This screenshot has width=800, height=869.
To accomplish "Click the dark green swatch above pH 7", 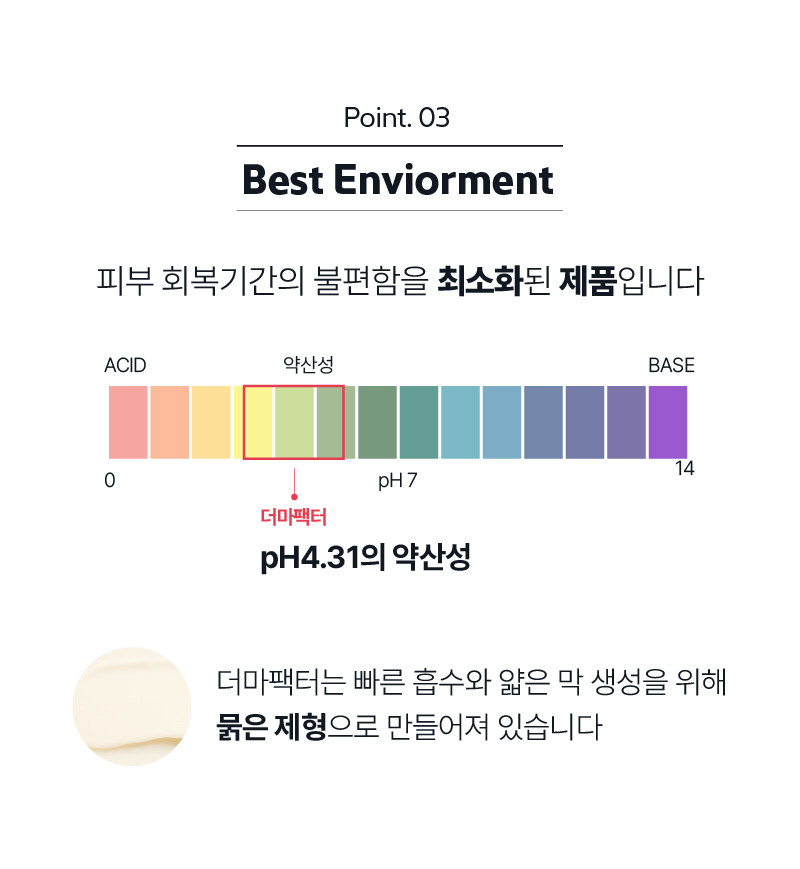I will [x=377, y=422].
